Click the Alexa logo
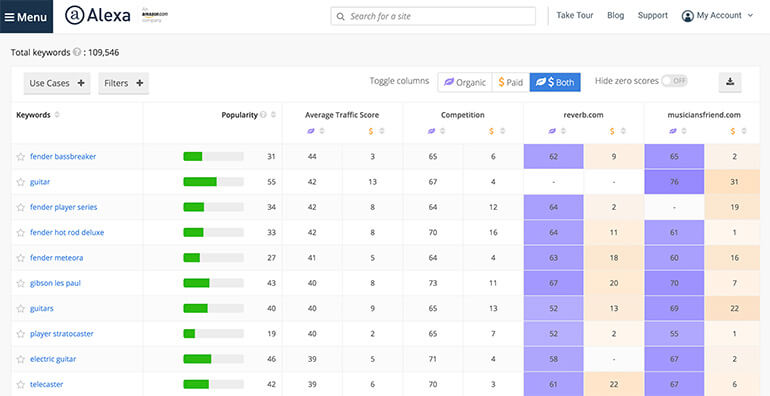The image size is (770, 396). (x=98, y=16)
